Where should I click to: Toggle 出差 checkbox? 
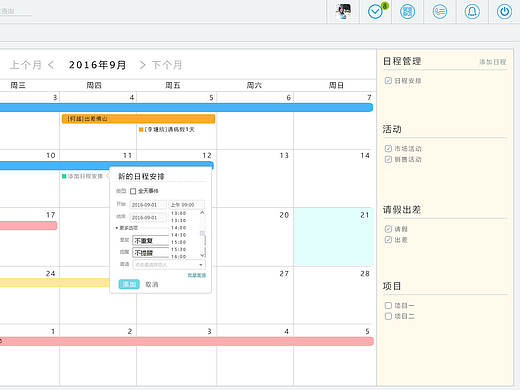388,240
